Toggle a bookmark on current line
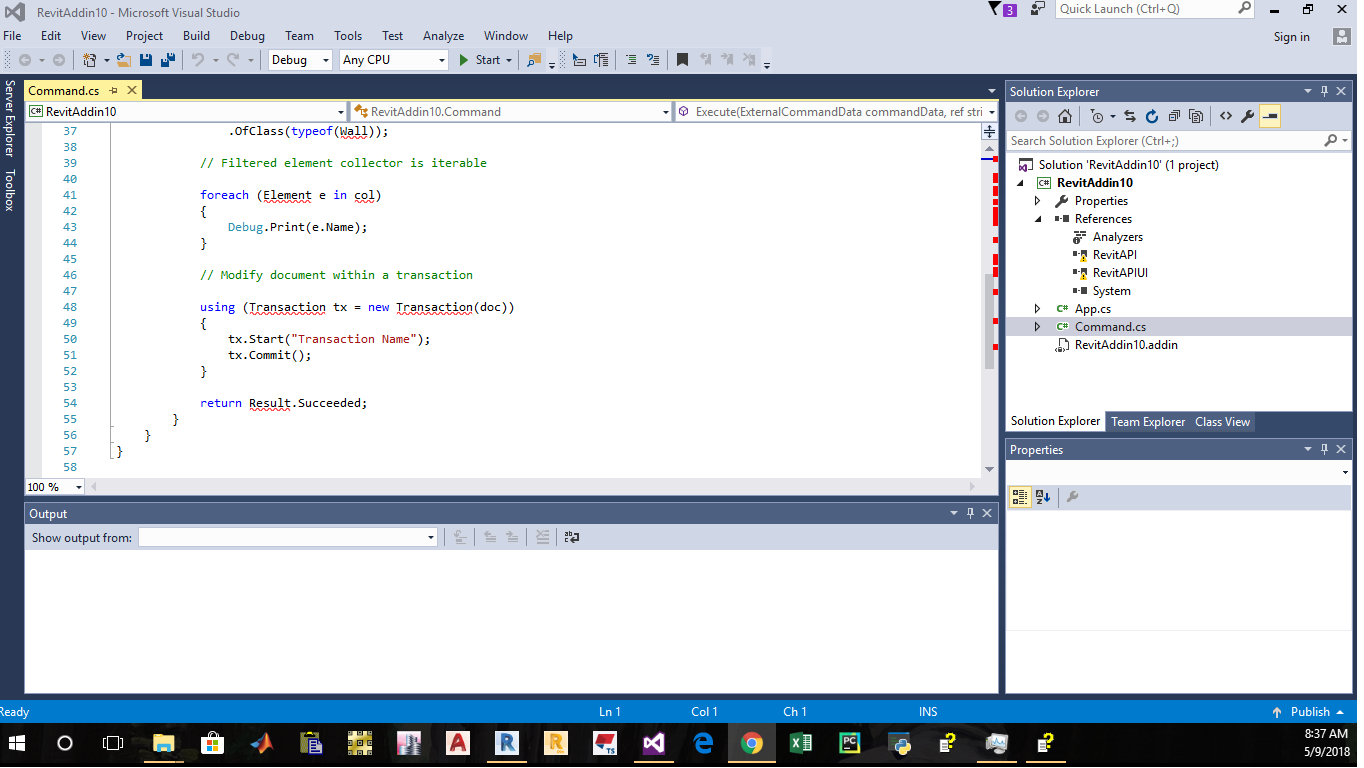1364x768 pixels. pos(682,59)
